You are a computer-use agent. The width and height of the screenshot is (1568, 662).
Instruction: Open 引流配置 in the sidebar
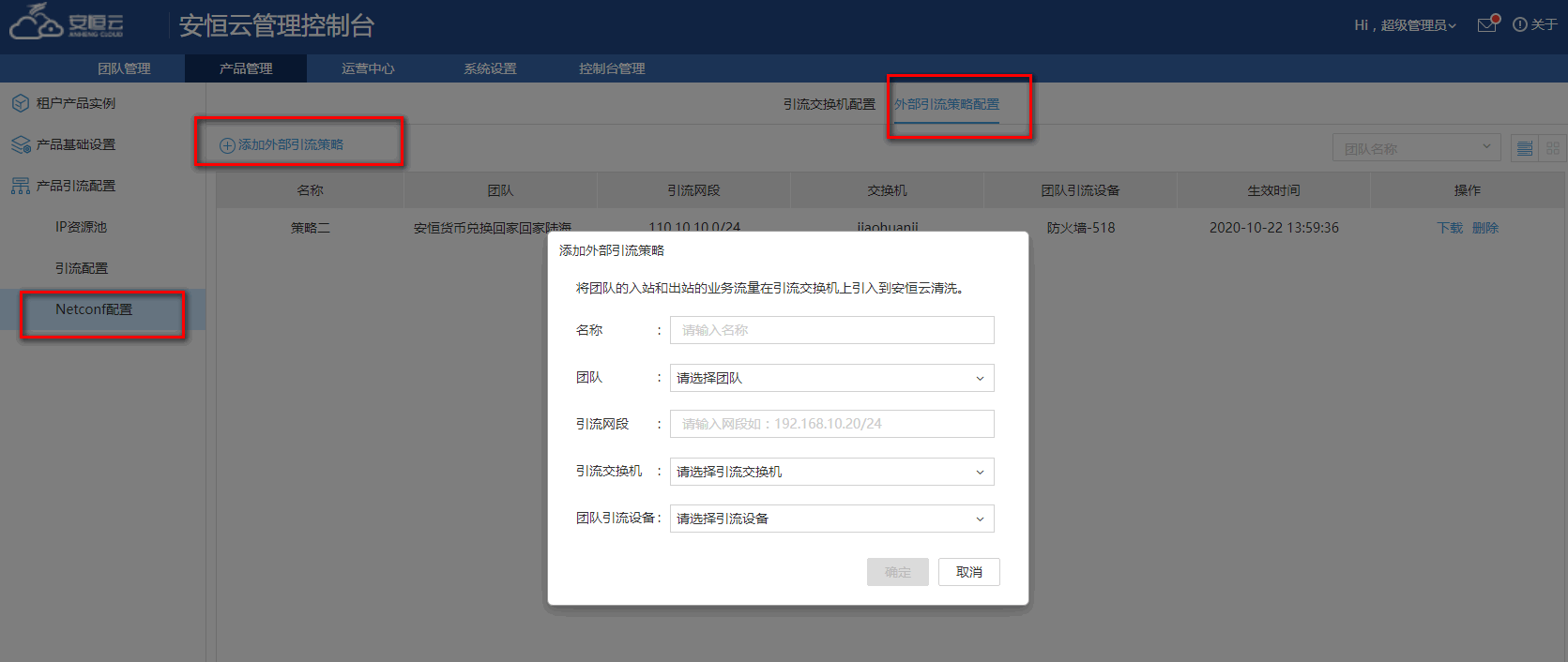[x=82, y=268]
